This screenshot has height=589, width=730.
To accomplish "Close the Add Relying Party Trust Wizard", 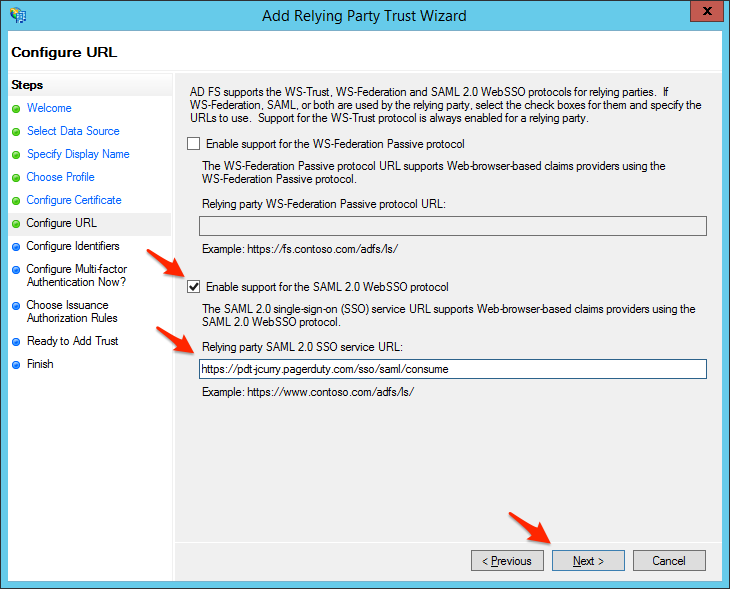I will 706,13.
